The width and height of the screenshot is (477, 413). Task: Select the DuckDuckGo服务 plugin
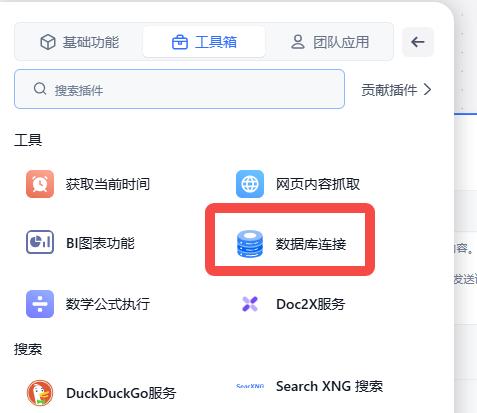[102, 393]
